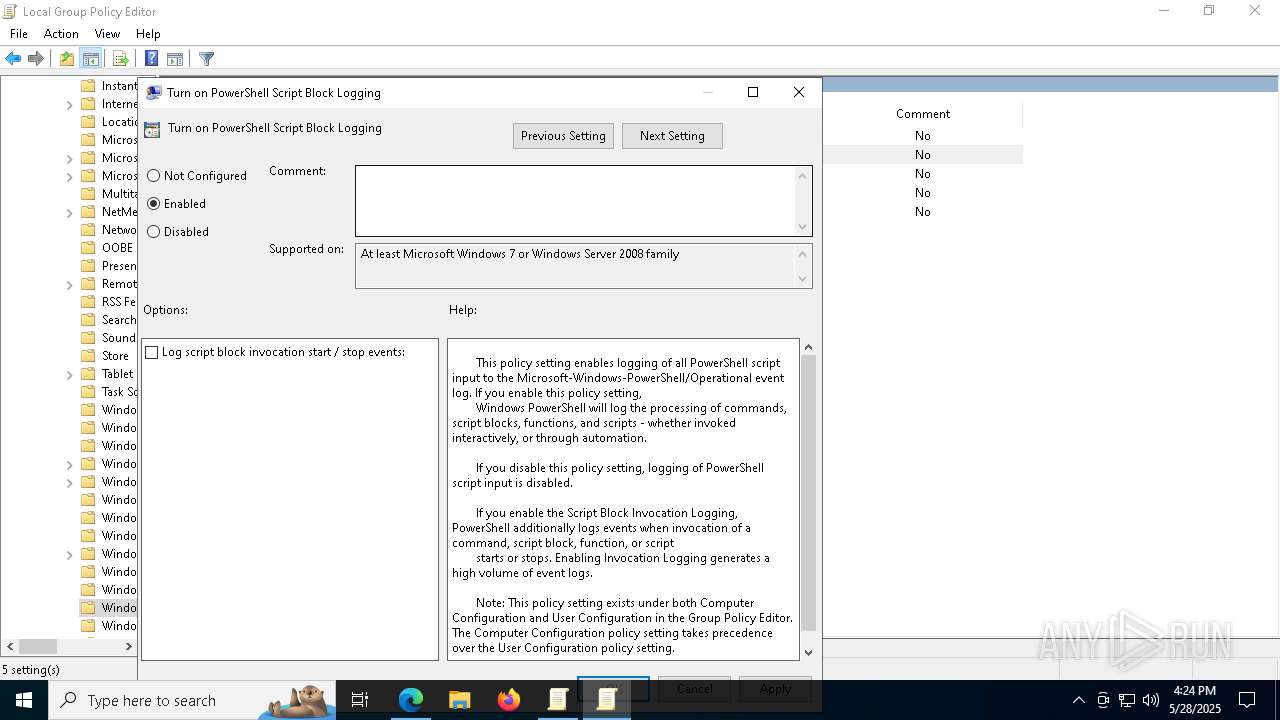The height and width of the screenshot is (720, 1280).
Task: Click the OOBE folder icon
Action: (88, 248)
